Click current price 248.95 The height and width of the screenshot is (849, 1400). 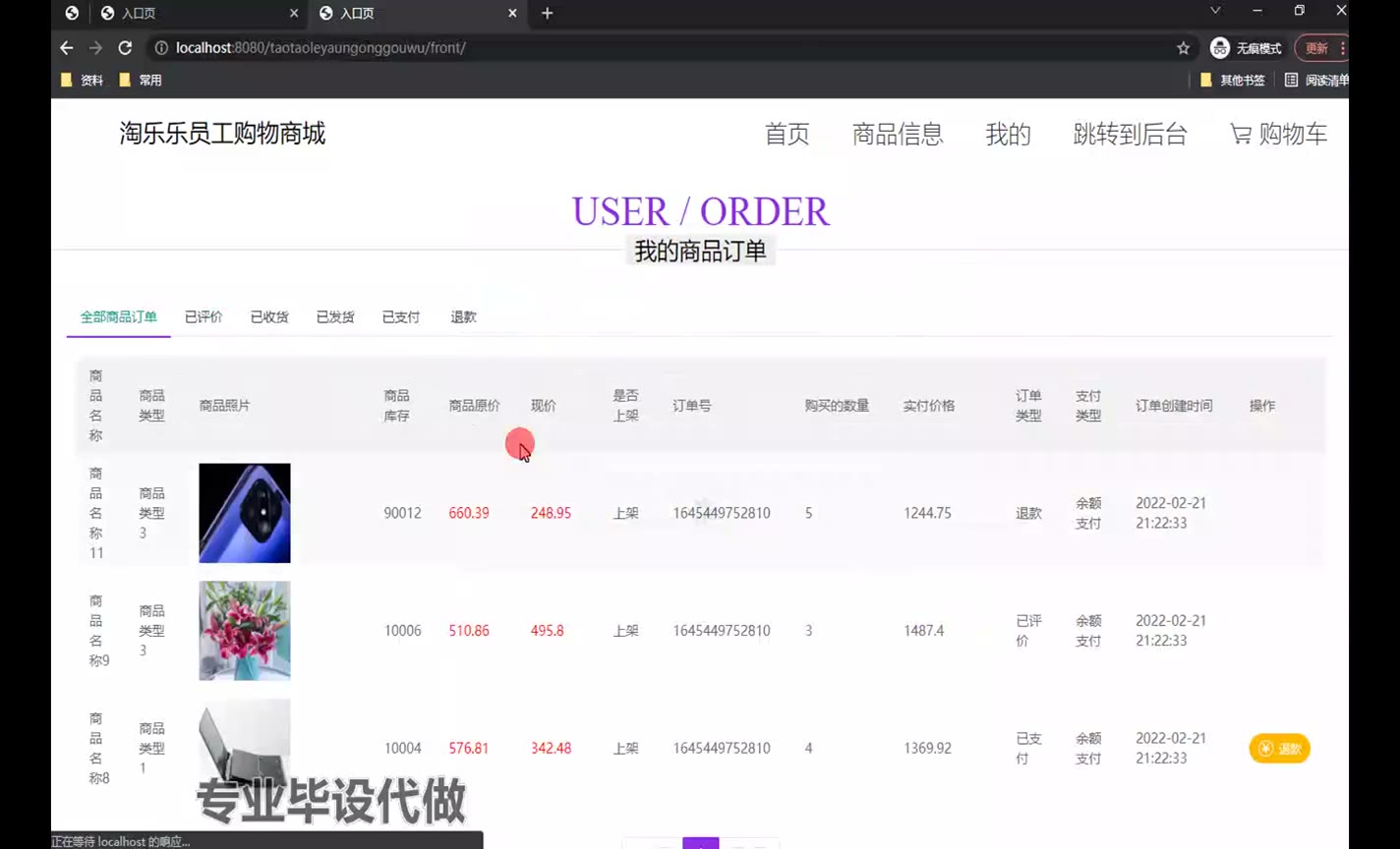coord(551,513)
